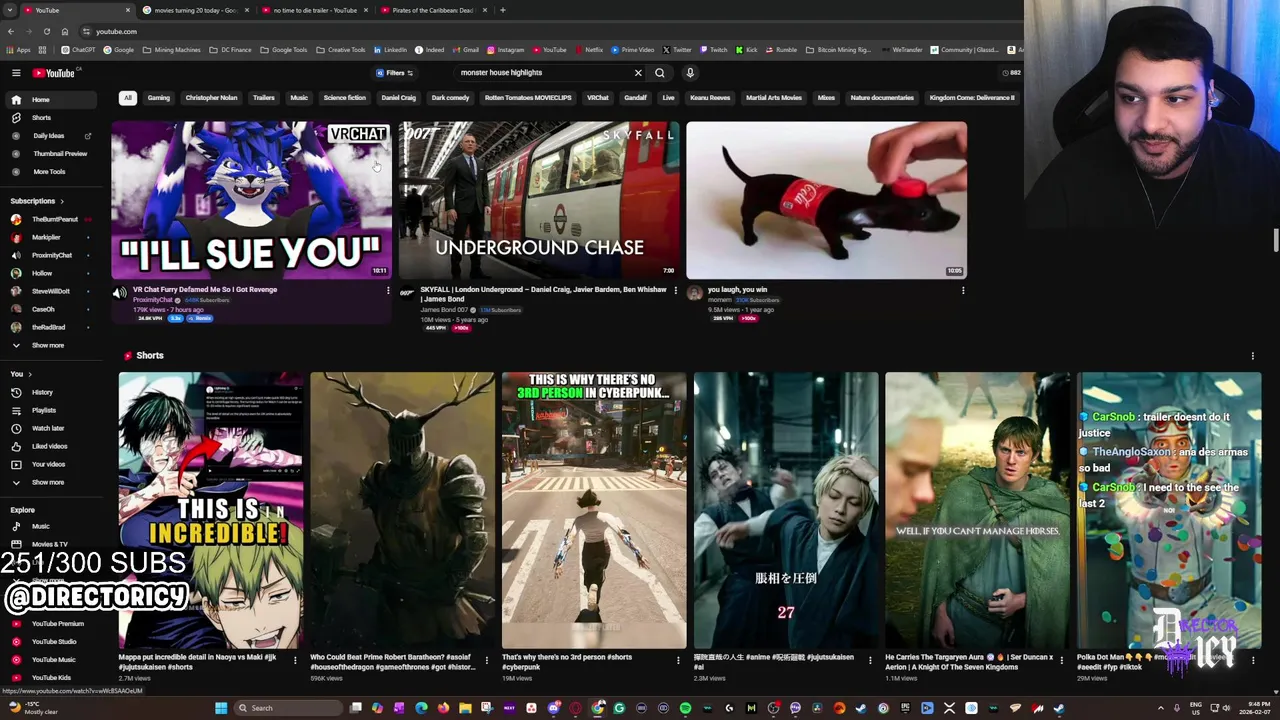
Task: Select the Trailers filter chip
Action: tap(264, 98)
